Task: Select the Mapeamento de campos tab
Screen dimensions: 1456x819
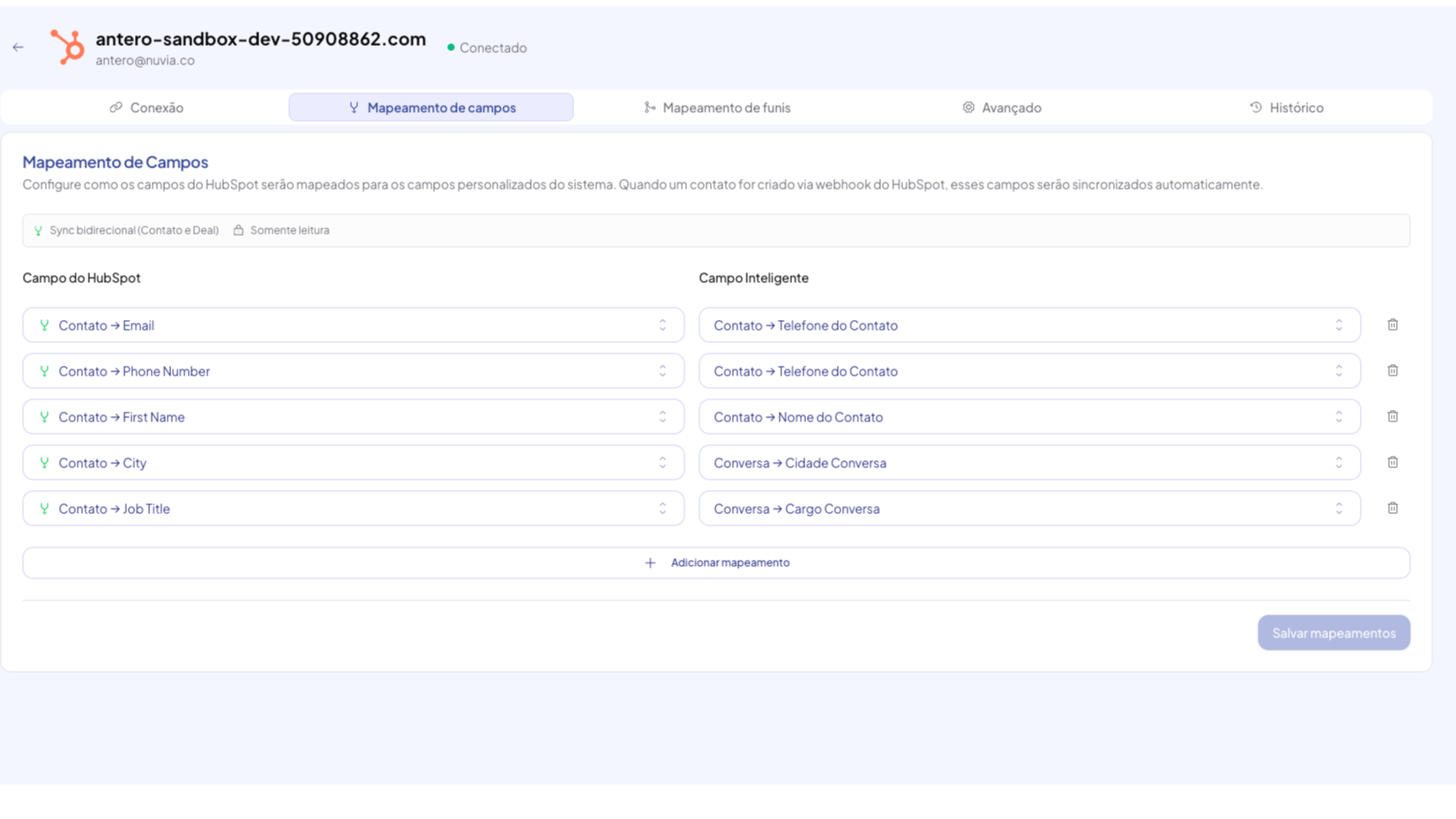Action: click(x=431, y=108)
